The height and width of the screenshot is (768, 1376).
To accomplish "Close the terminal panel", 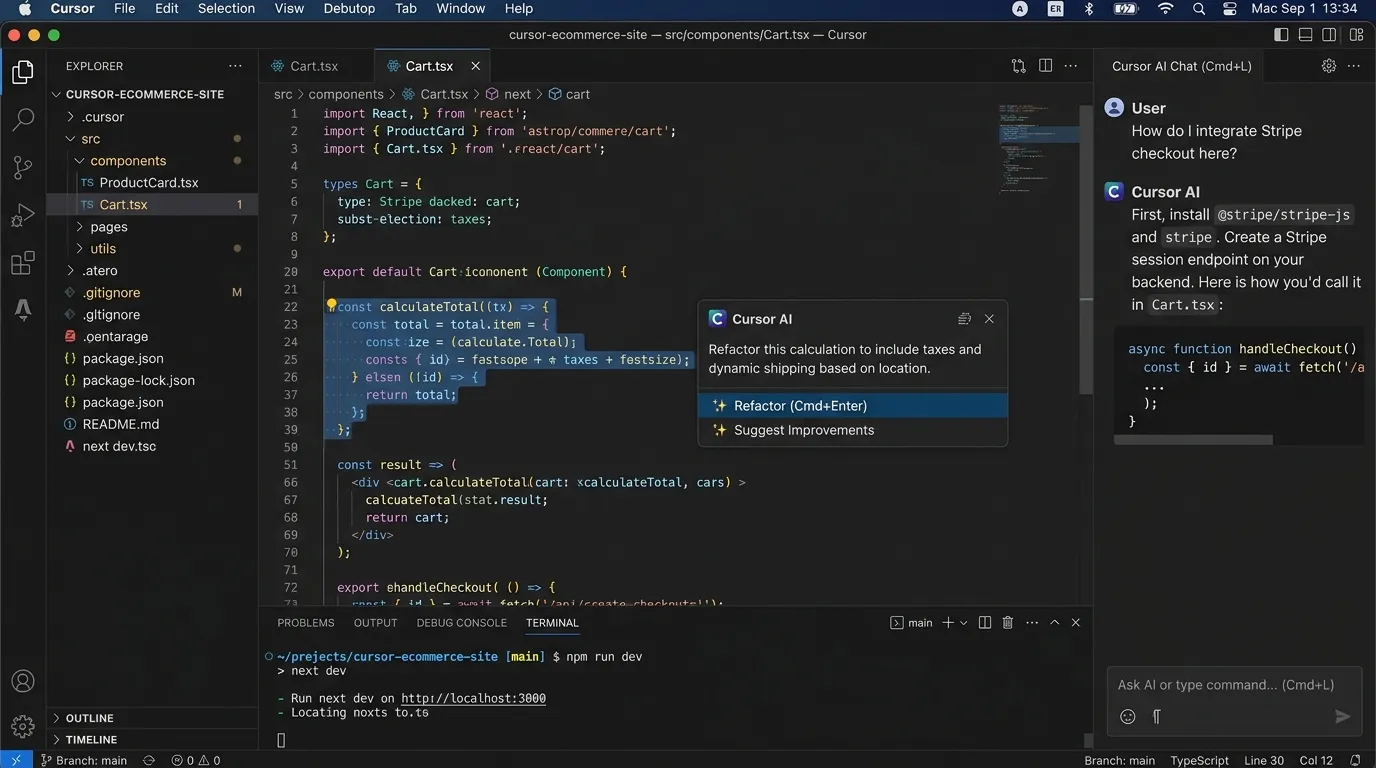I will pyautogui.click(x=1076, y=622).
